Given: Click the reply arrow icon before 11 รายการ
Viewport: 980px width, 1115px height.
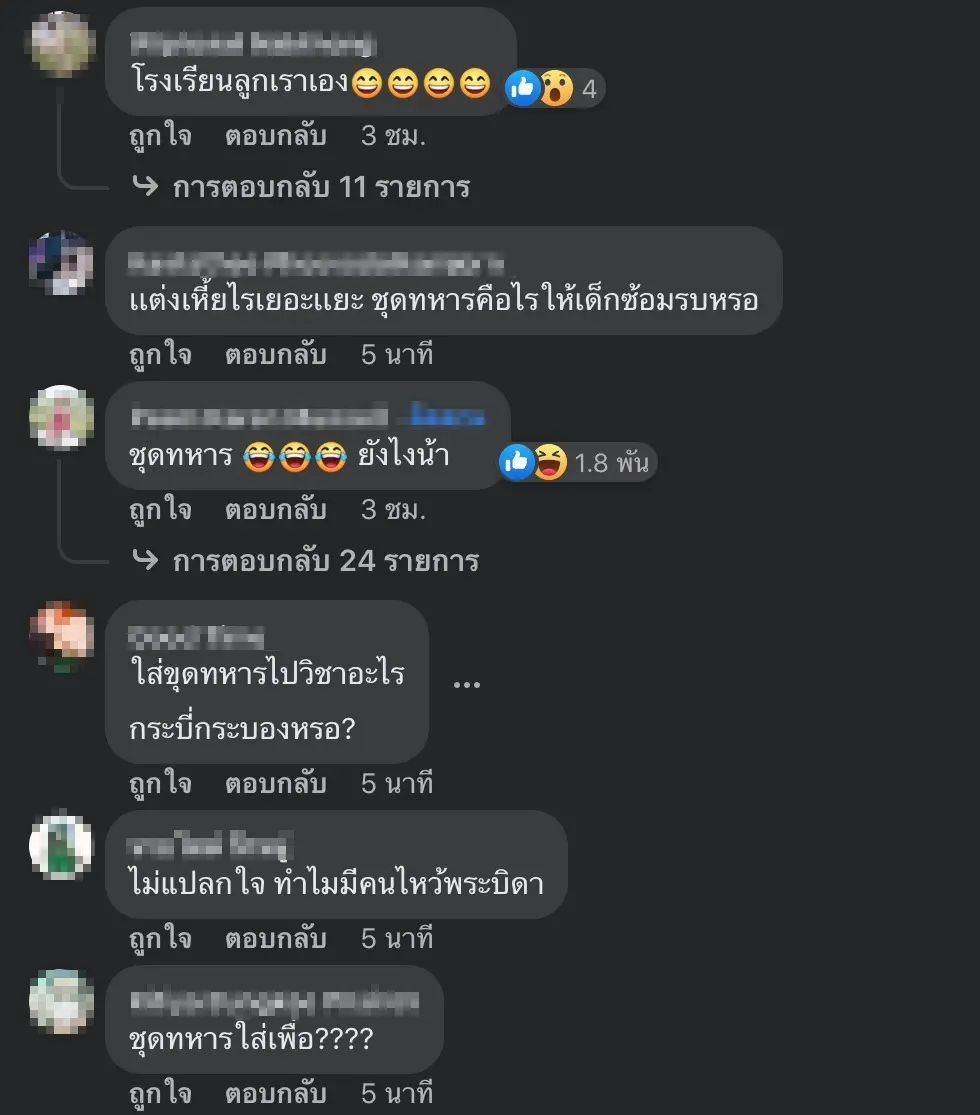Looking at the screenshot, I should click(x=146, y=186).
